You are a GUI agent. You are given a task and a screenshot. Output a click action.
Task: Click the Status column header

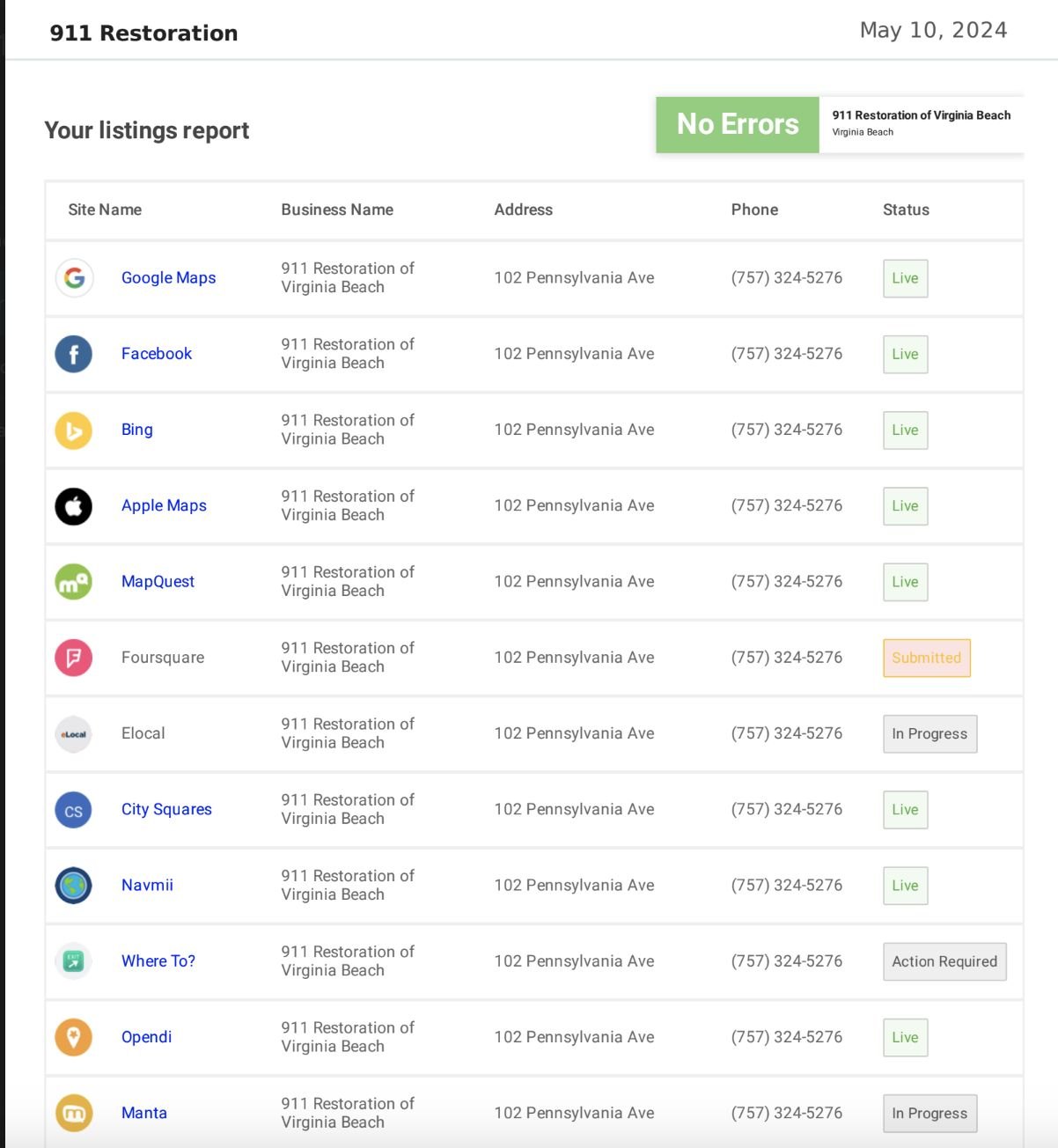tap(906, 210)
